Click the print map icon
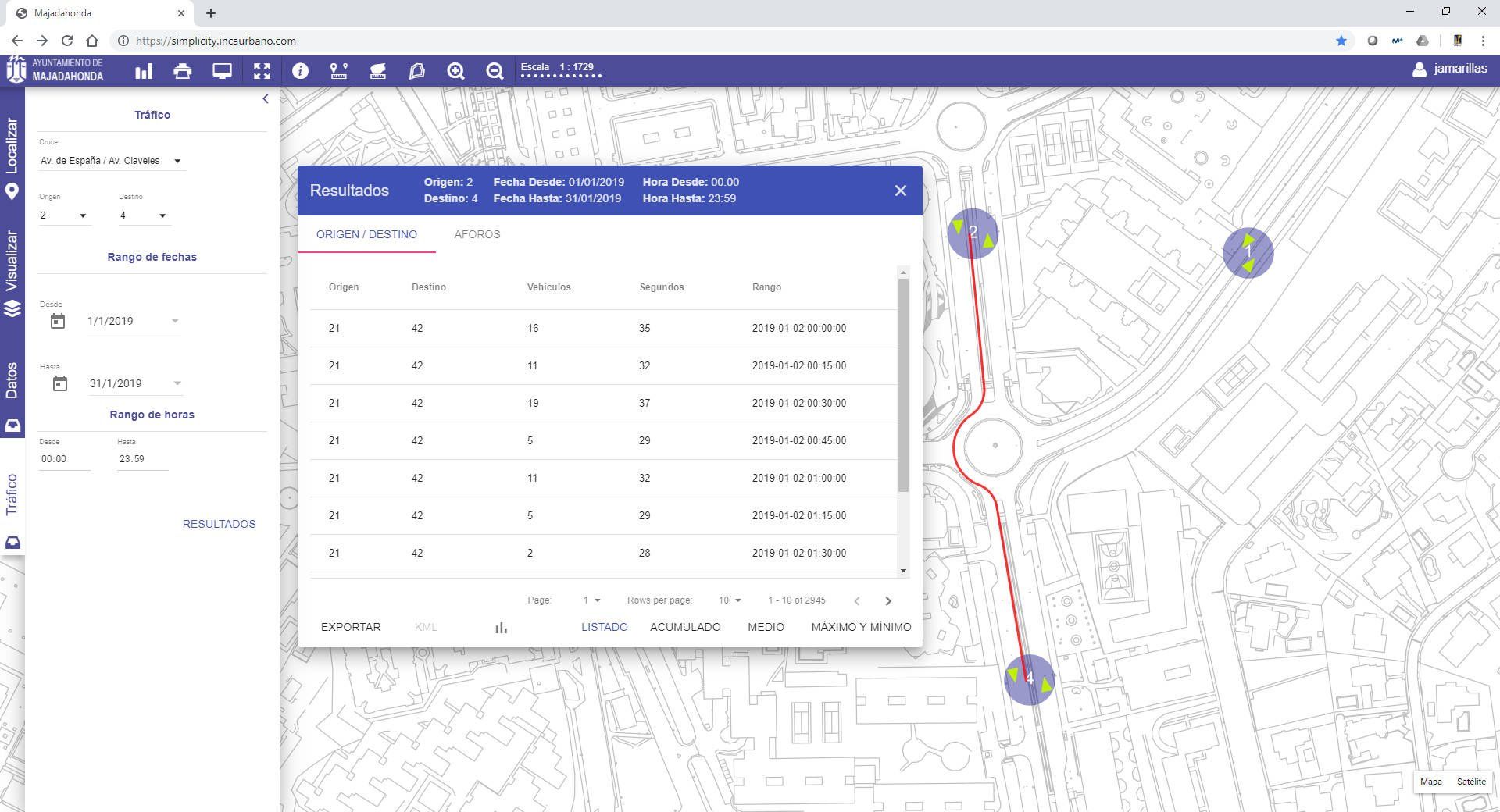1500x812 pixels. point(183,72)
